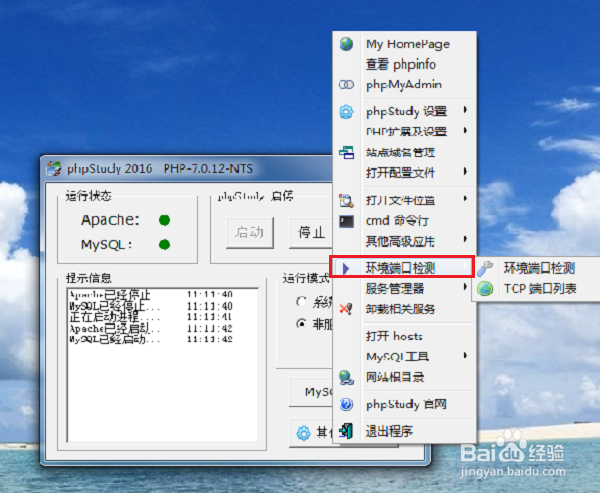Click the cmd 命令行 terminal icon

346,221
